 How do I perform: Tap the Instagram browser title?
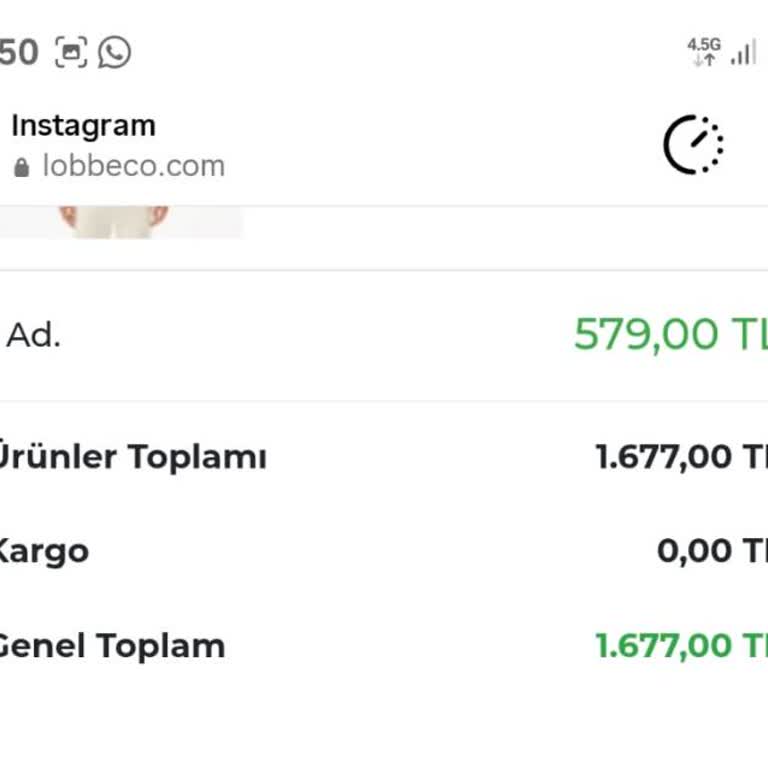[x=83, y=126]
